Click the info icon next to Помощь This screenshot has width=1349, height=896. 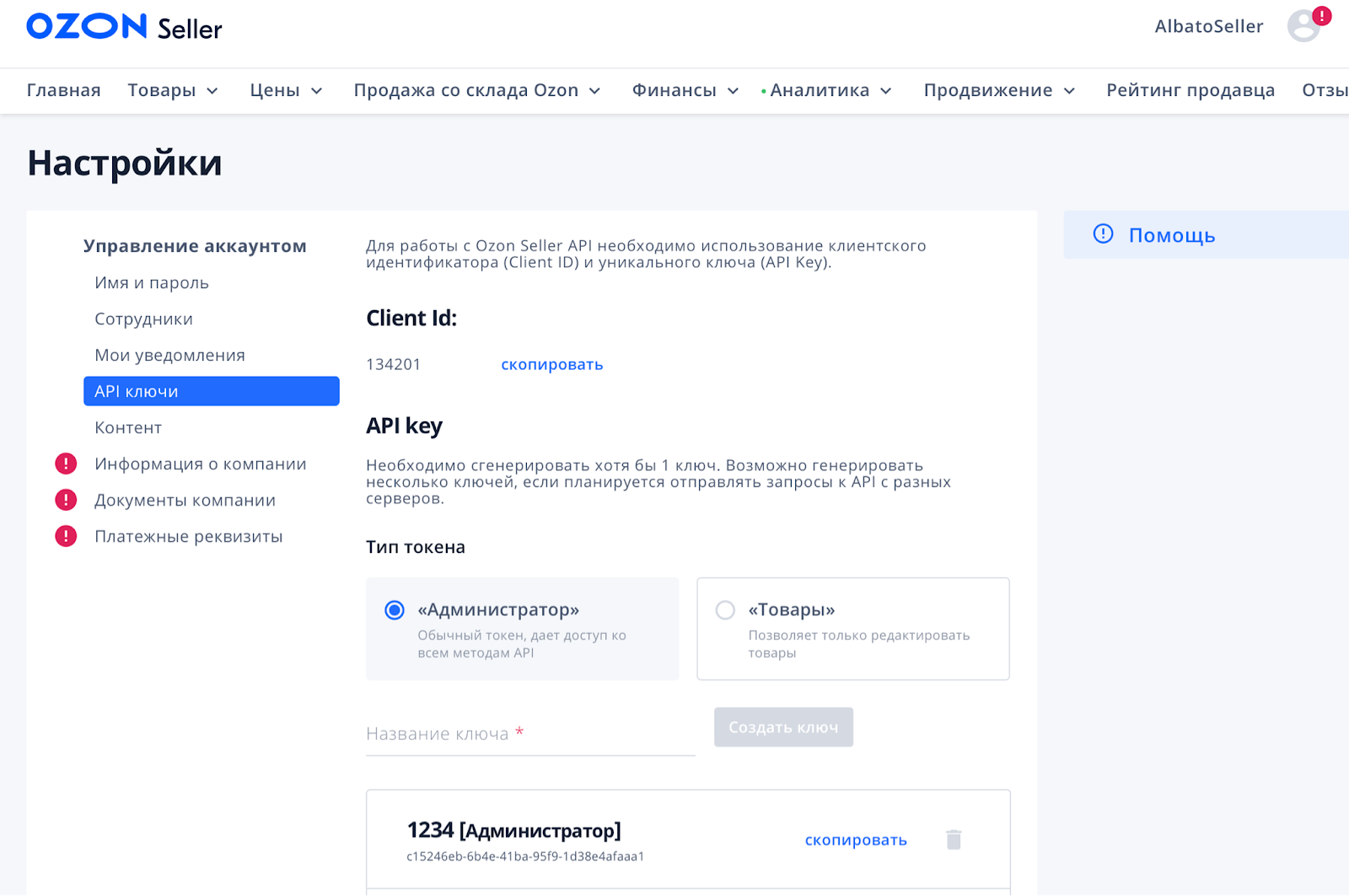click(x=1103, y=234)
